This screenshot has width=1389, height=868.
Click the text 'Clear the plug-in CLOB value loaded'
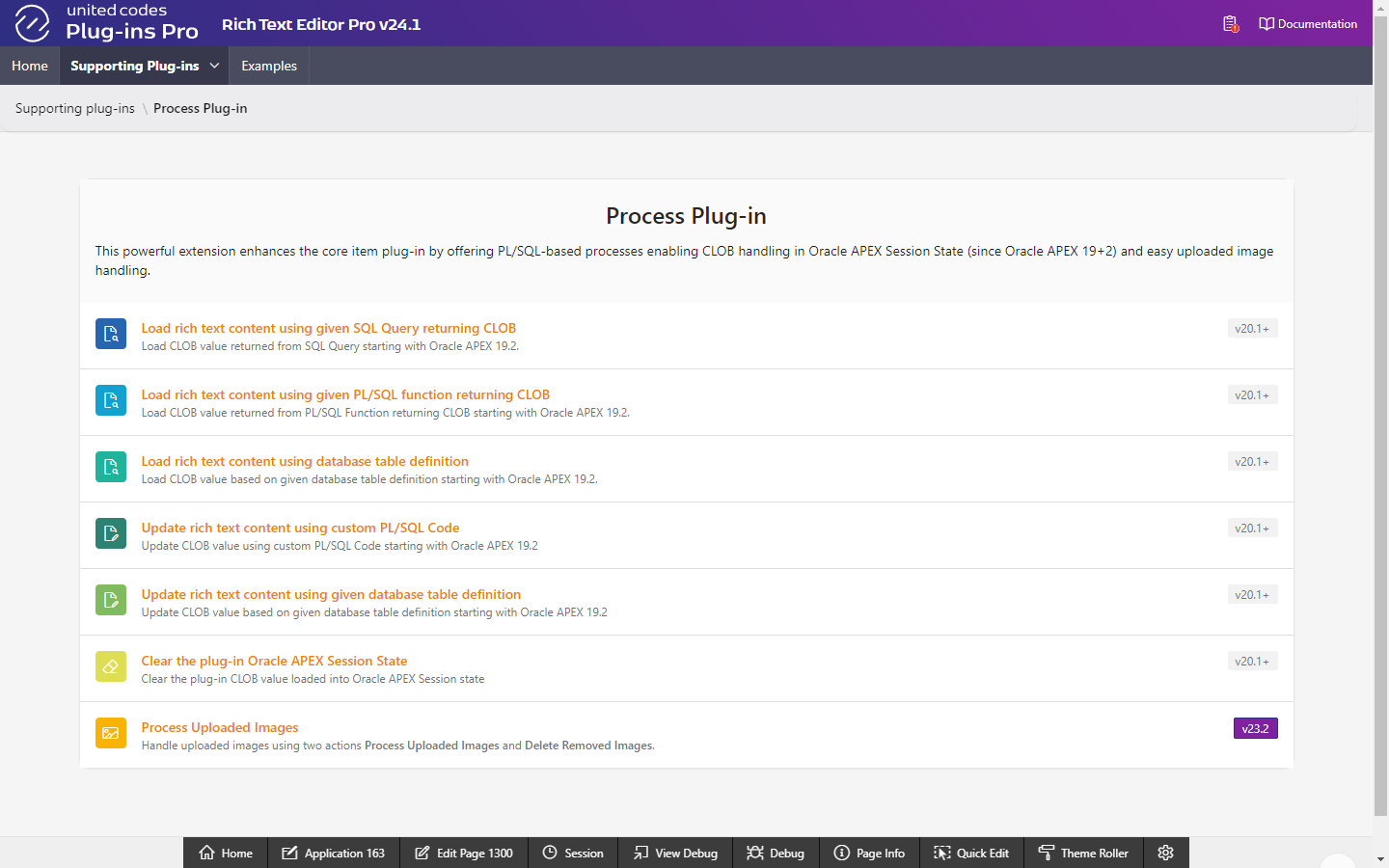[x=232, y=679]
